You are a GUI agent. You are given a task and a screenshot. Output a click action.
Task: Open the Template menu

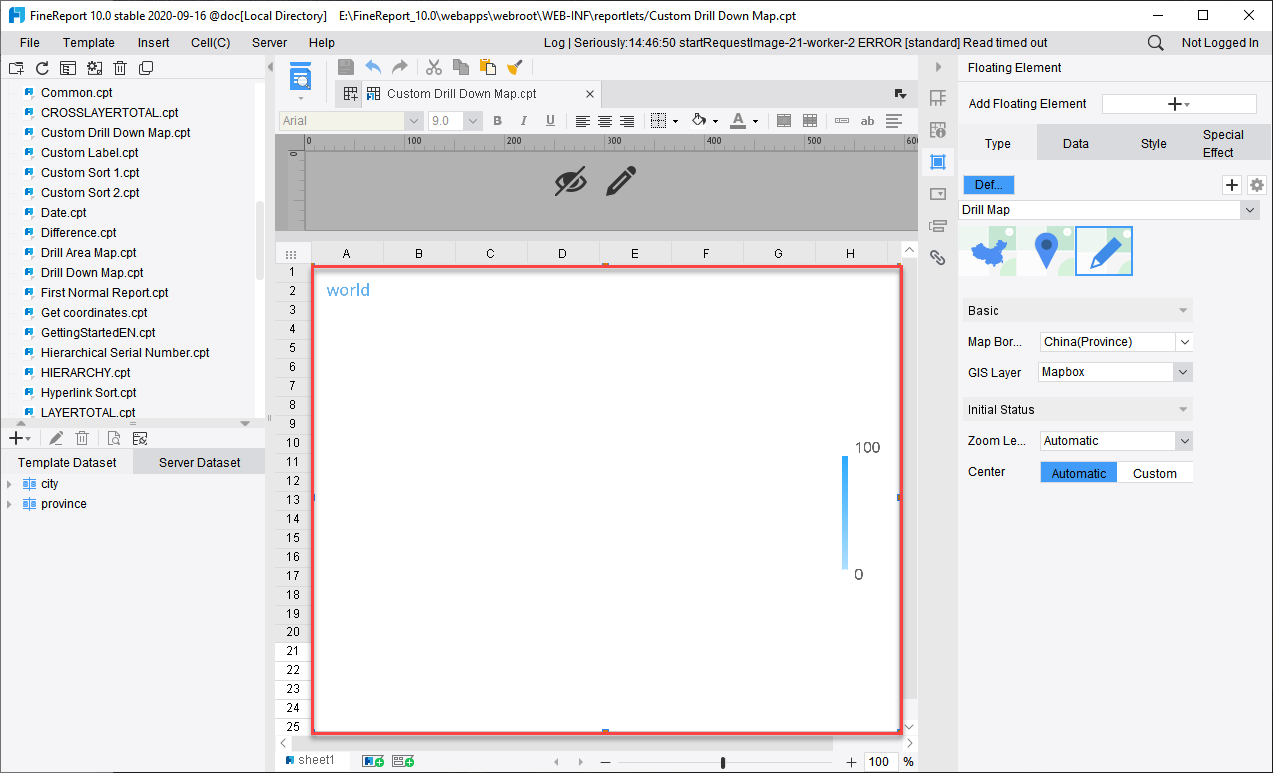(89, 43)
